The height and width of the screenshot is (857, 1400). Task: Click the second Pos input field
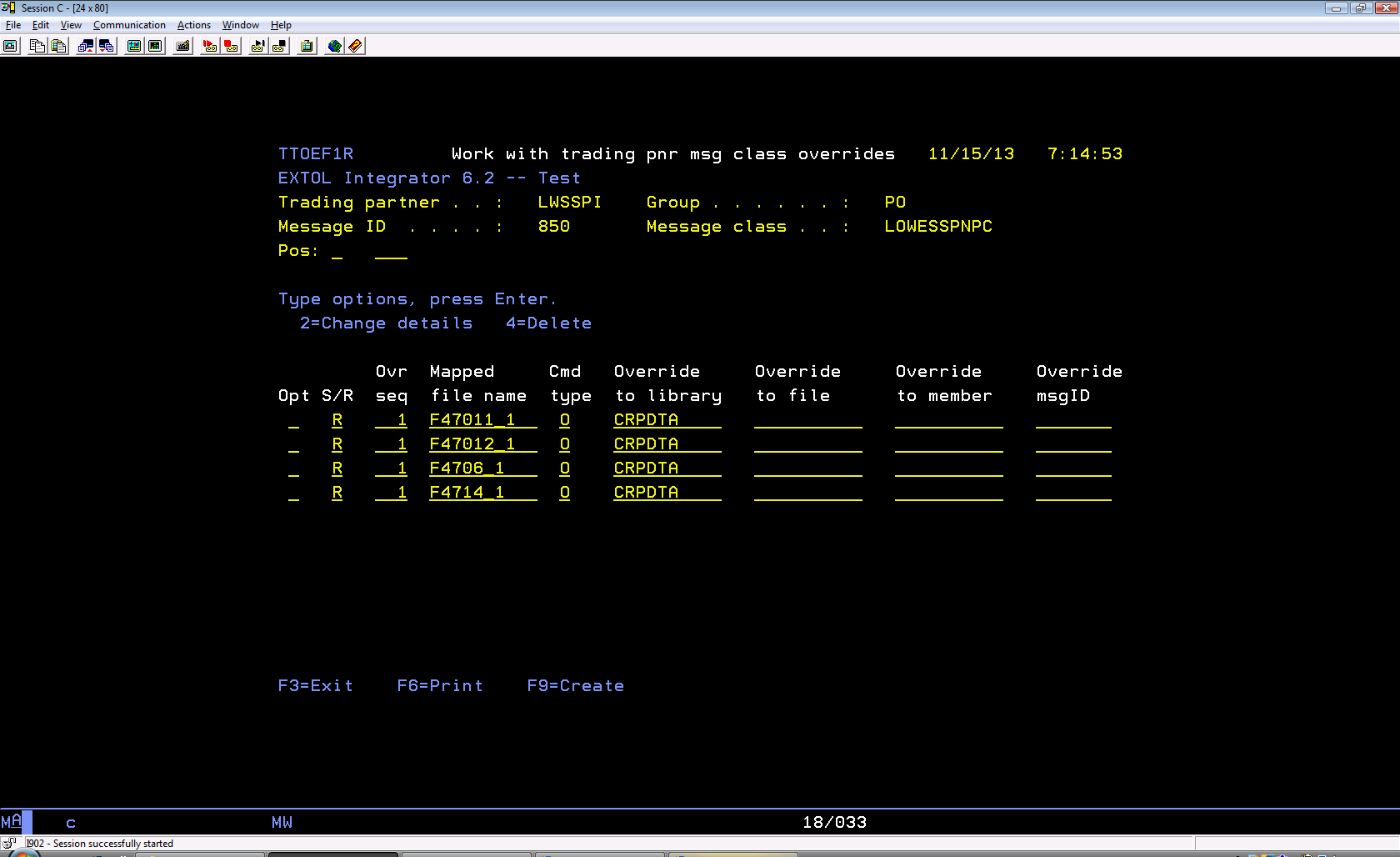tap(391, 251)
